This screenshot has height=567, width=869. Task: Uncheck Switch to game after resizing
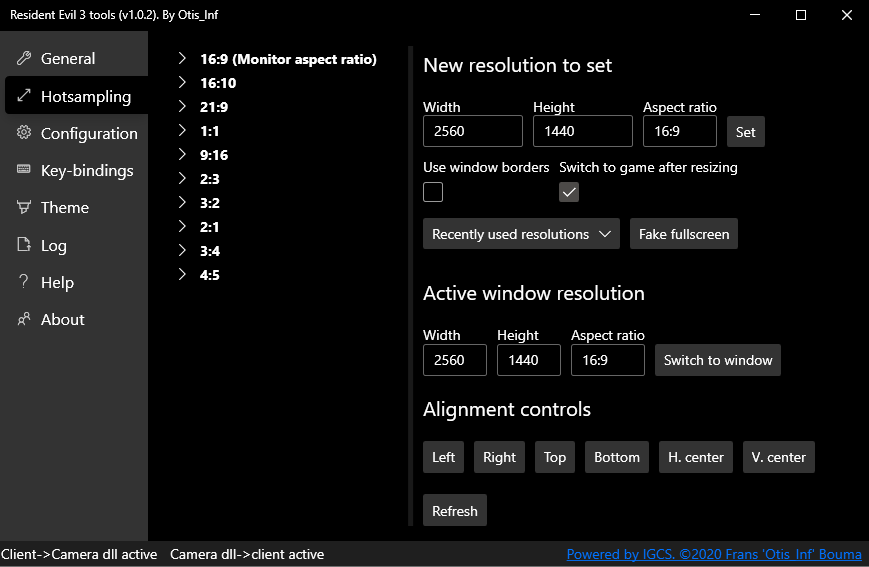point(569,192)
